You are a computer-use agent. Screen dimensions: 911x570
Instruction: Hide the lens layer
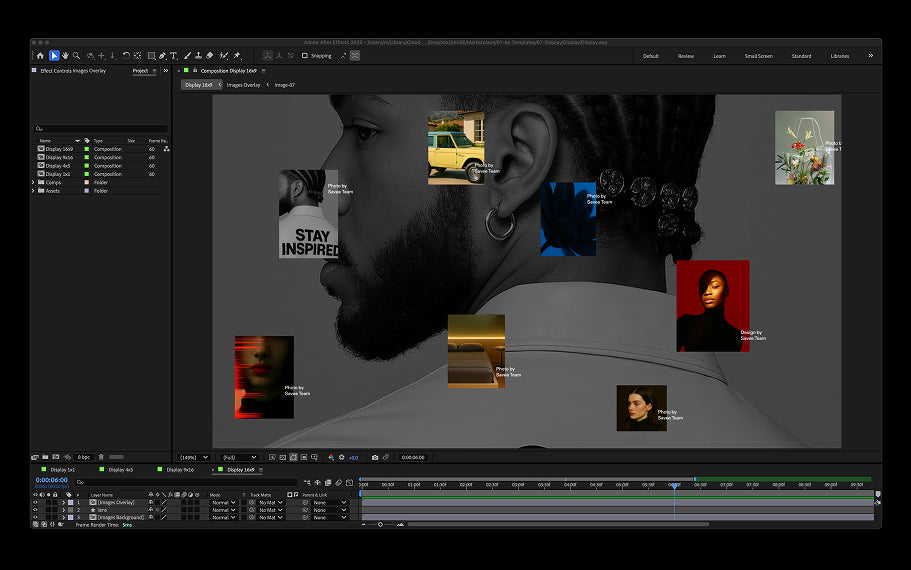[35, 510]
